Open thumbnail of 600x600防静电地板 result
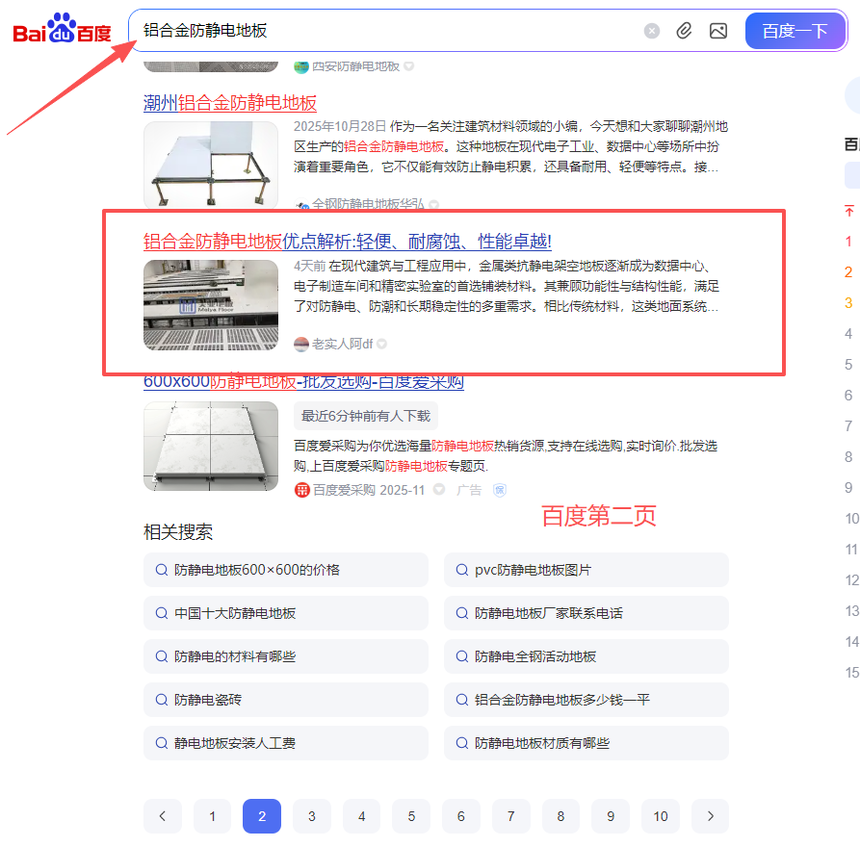This screenshot has width=860, height=847. 211,446
